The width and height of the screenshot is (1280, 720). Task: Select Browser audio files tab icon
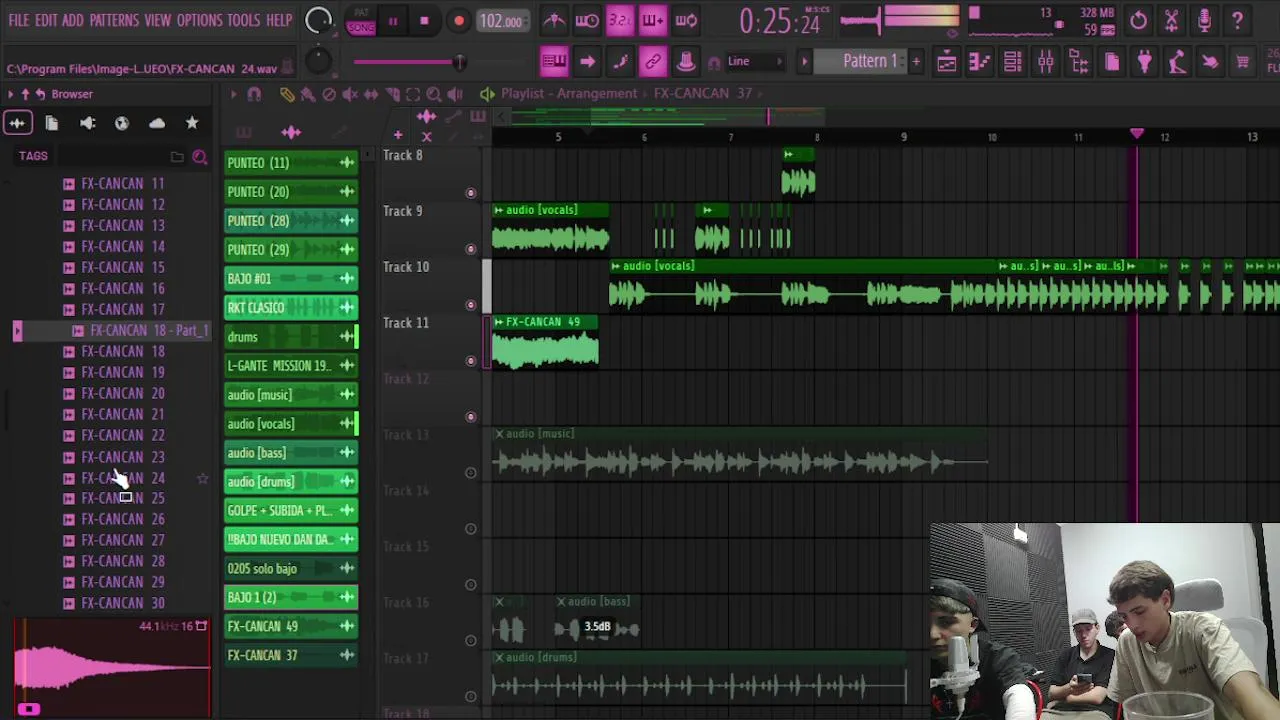(17, 123)
